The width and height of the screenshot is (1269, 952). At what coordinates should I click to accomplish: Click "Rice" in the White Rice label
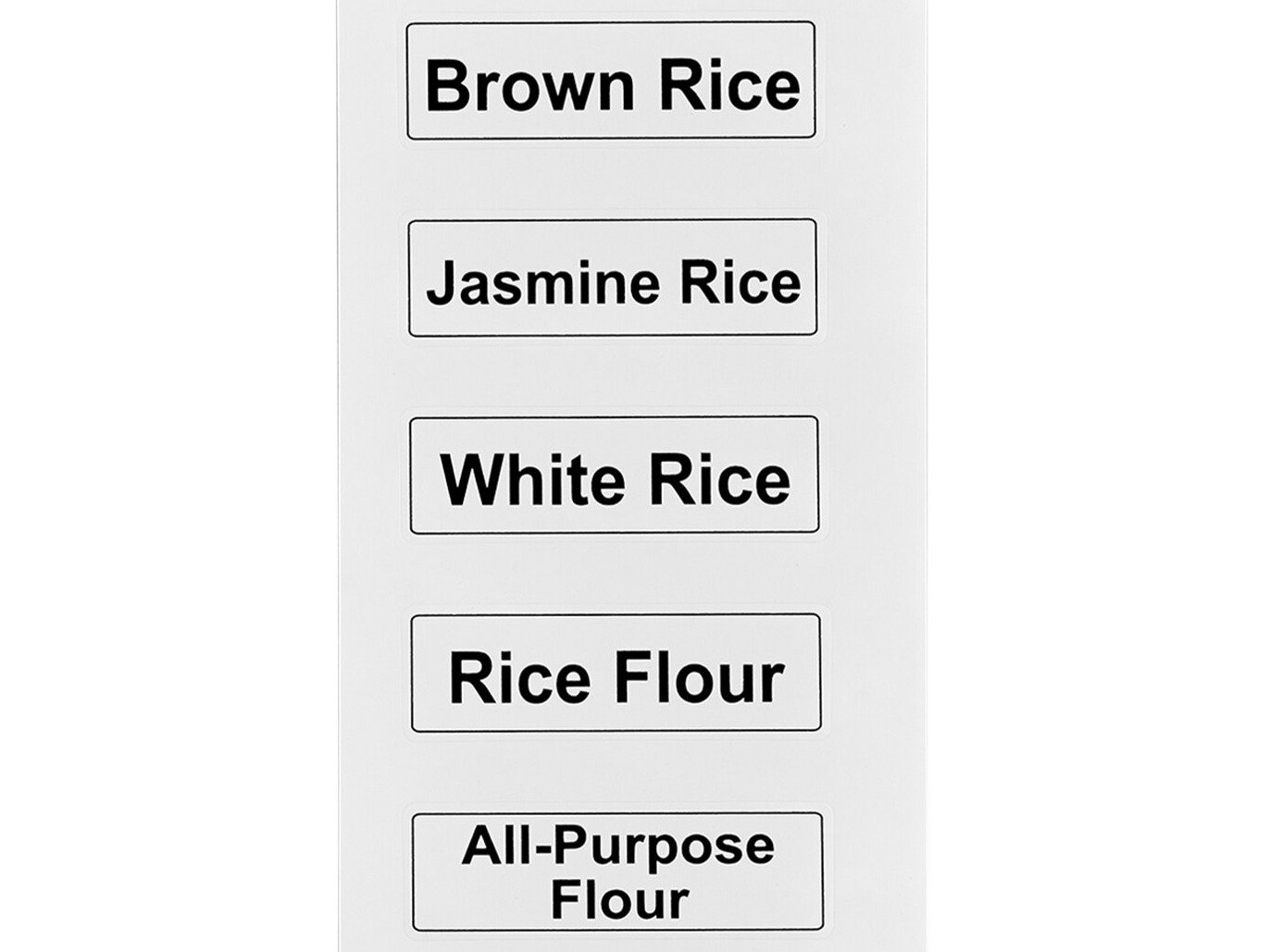coord(719,480)
